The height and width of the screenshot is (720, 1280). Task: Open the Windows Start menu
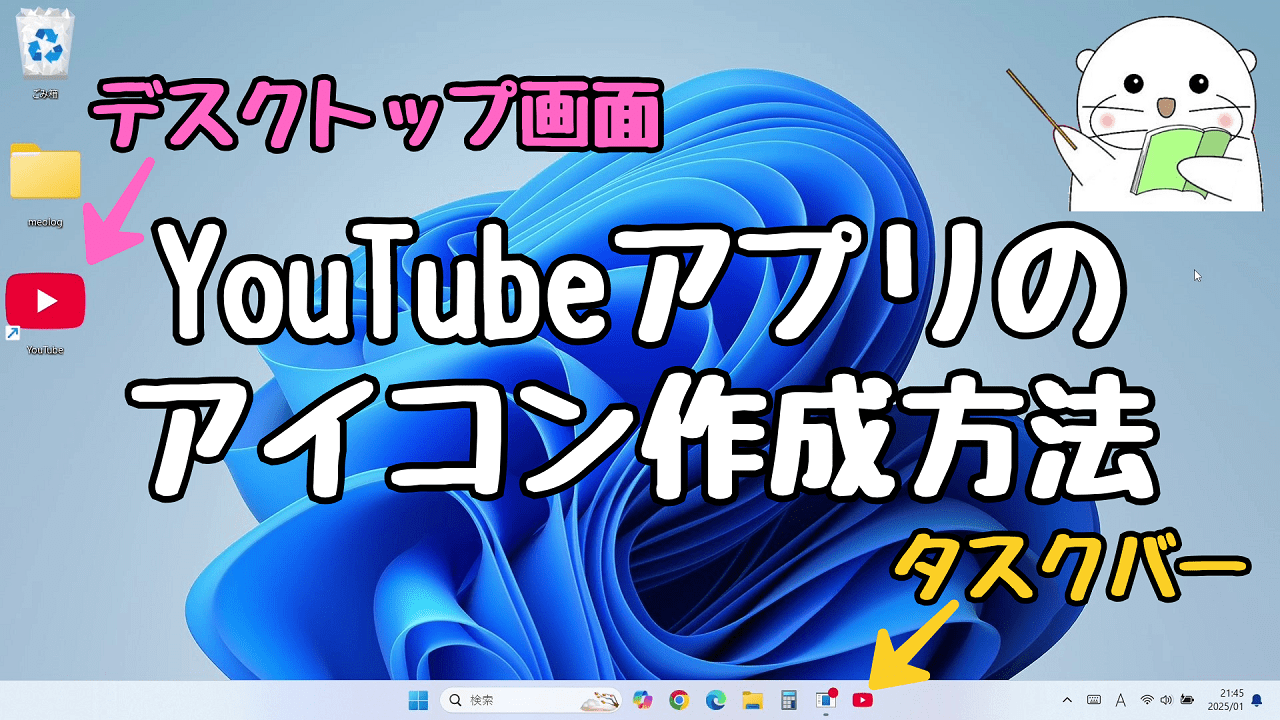pyautogui.click(x=418, y=700)
